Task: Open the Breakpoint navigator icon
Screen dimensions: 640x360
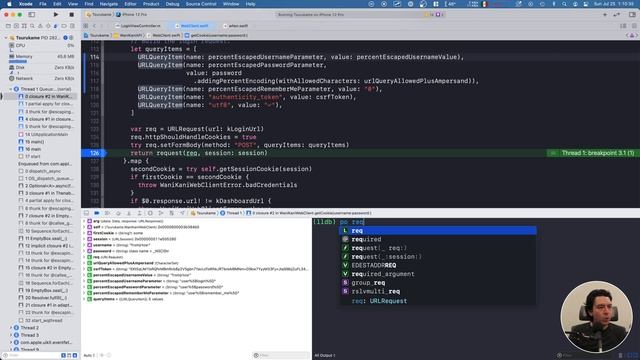Action: pyautogui.click(x=64, y=26)
